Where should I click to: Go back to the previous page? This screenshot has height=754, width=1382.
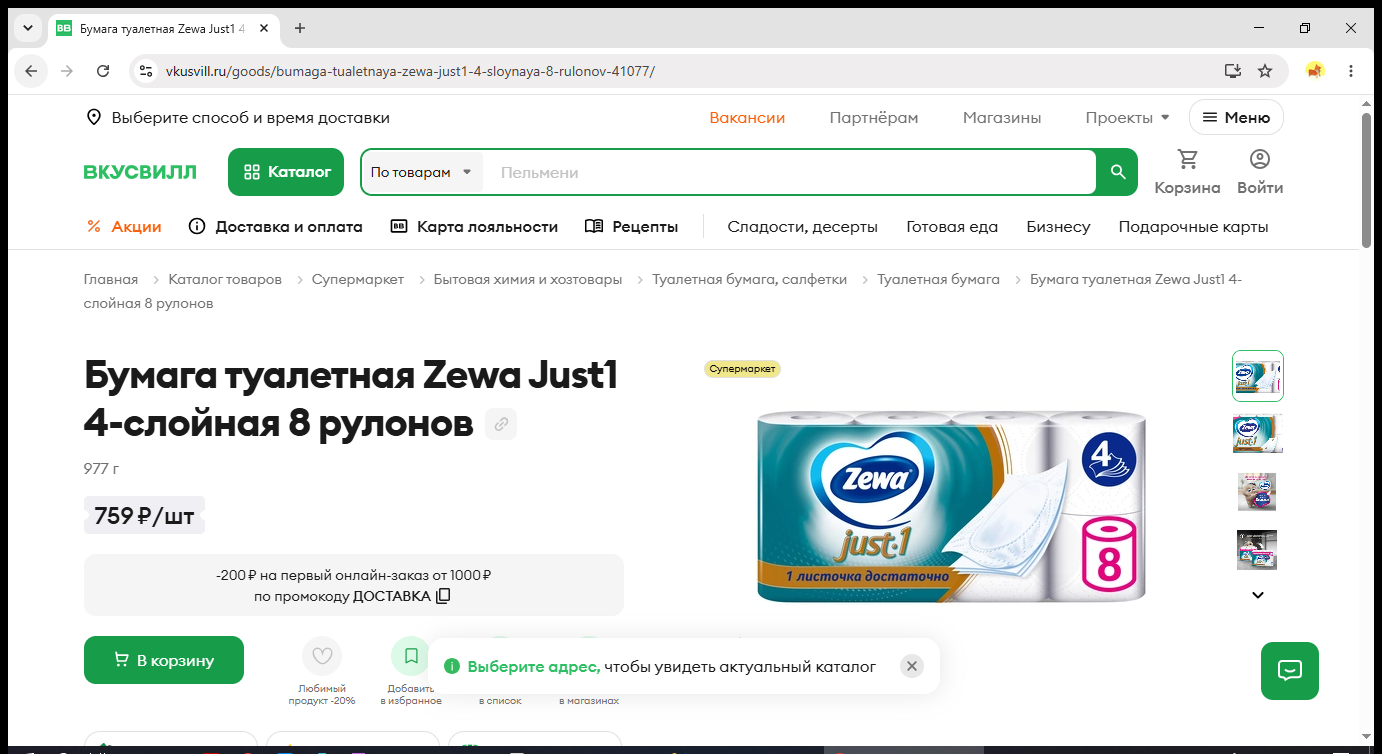[31, 71]
